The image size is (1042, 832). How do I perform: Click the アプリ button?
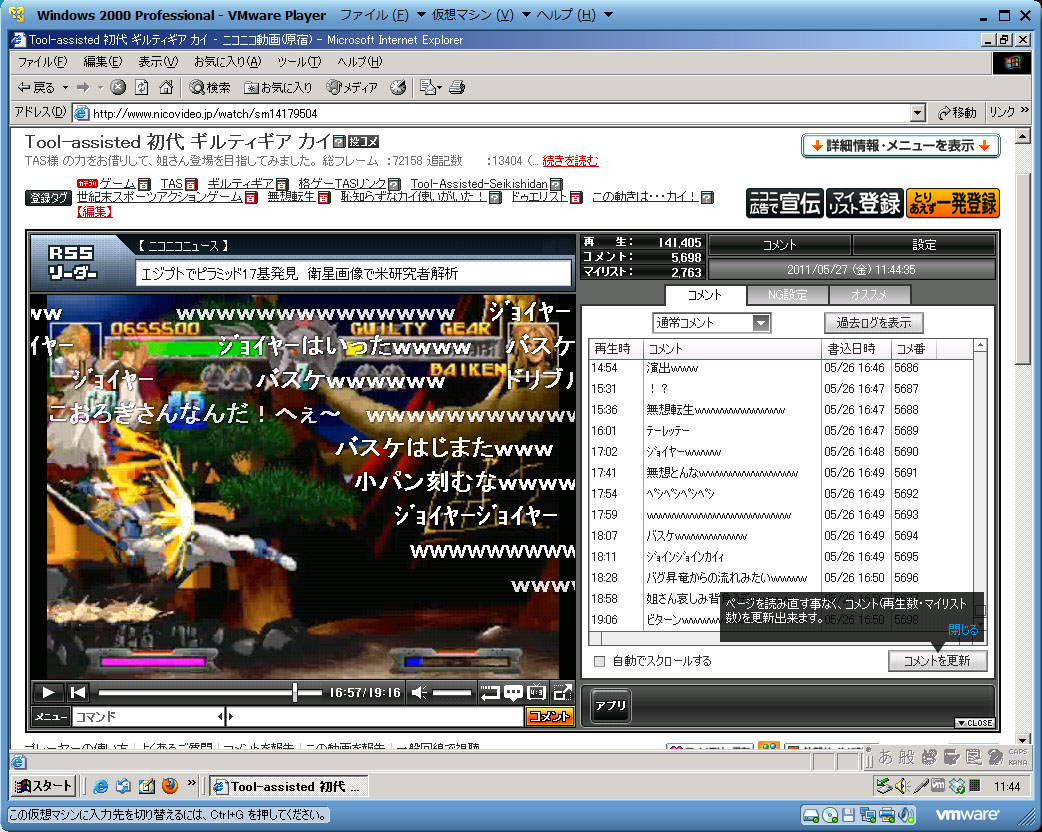[x=610, y=706]
